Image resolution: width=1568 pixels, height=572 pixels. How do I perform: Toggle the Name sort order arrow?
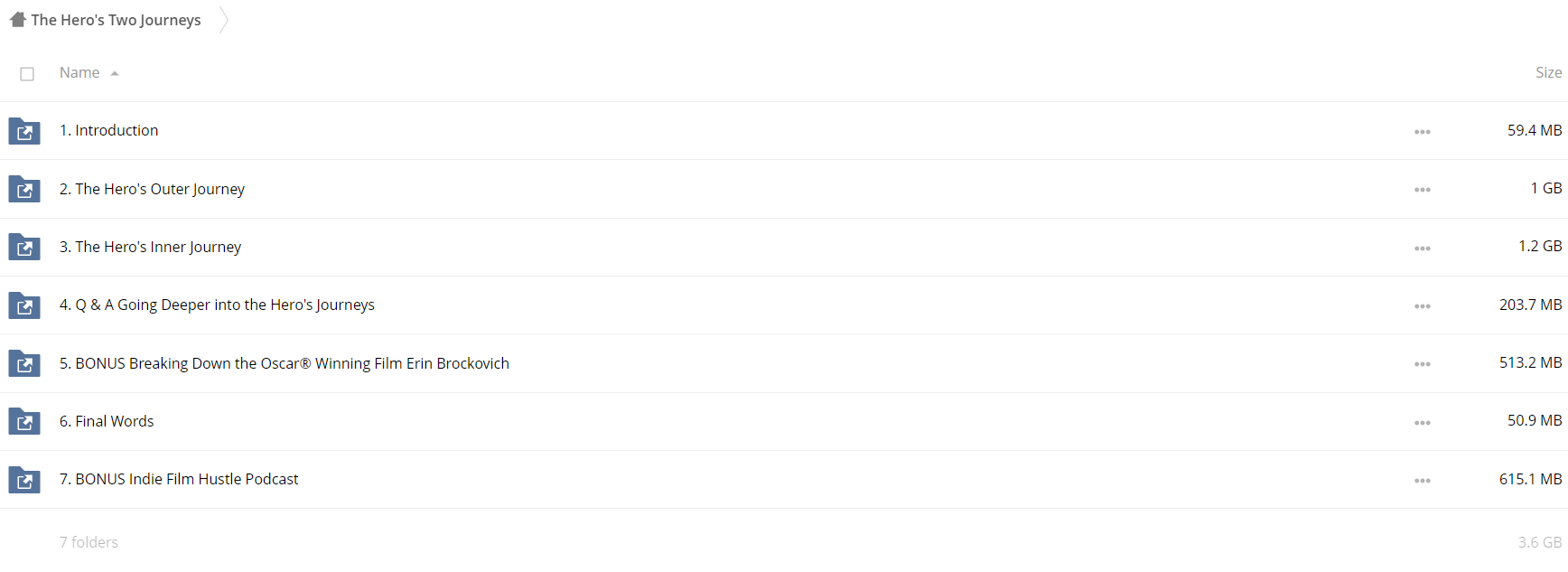pyautogui.click(x=115, y=74)
